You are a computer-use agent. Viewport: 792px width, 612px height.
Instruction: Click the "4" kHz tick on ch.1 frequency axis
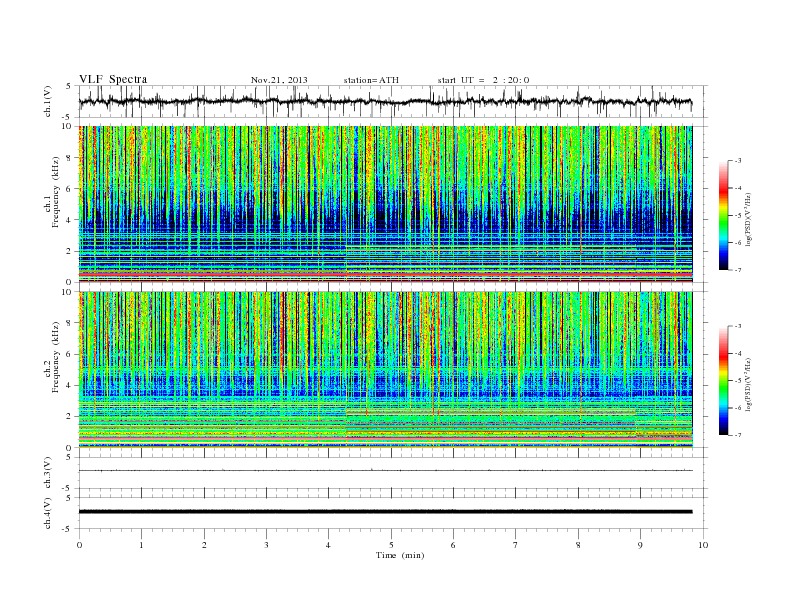click(70, 220)
